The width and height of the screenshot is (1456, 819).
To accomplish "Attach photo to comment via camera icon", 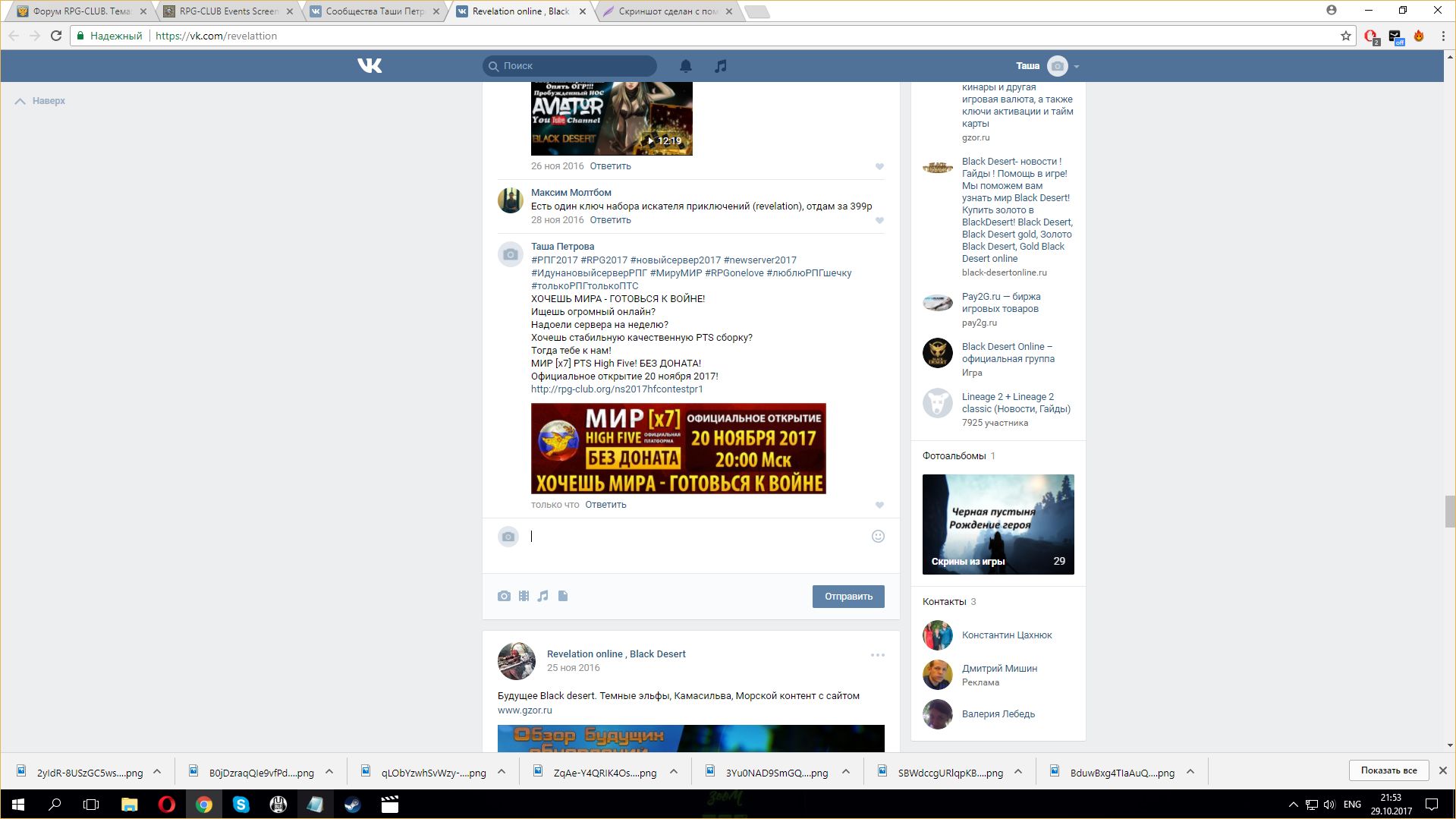I will coord(504,596).
